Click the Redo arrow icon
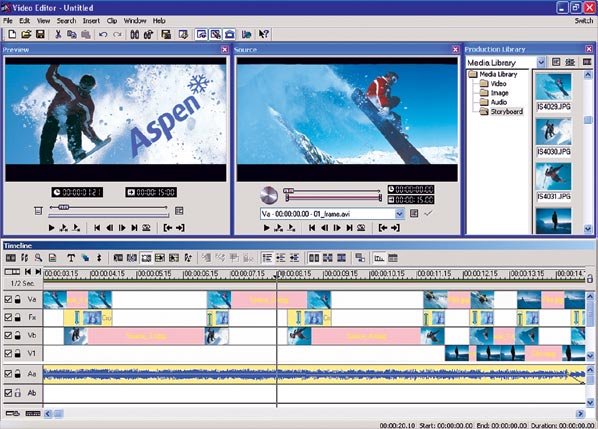 (x=117, y=34)
